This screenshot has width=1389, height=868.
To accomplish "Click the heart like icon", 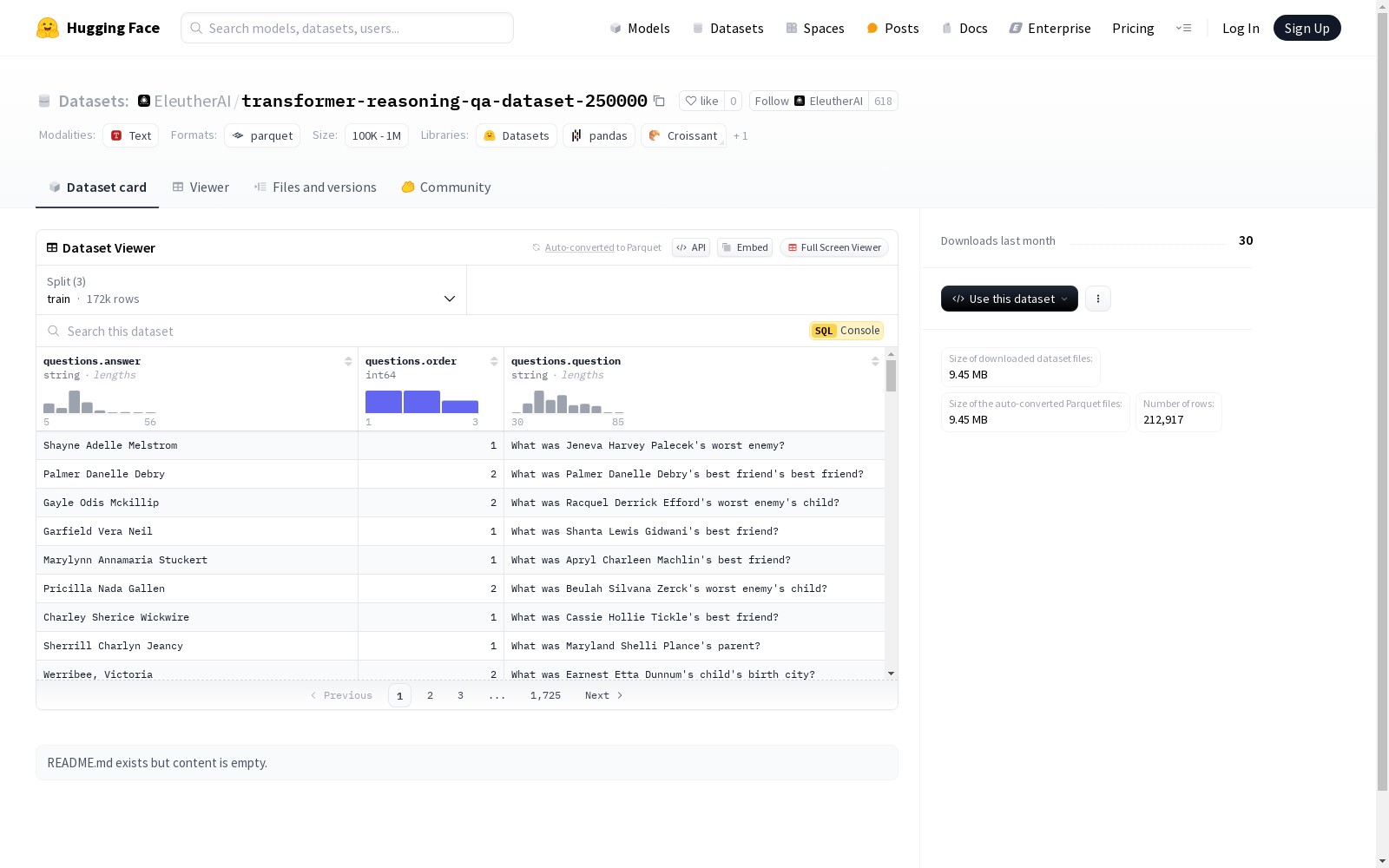I will tap(691, 101).
